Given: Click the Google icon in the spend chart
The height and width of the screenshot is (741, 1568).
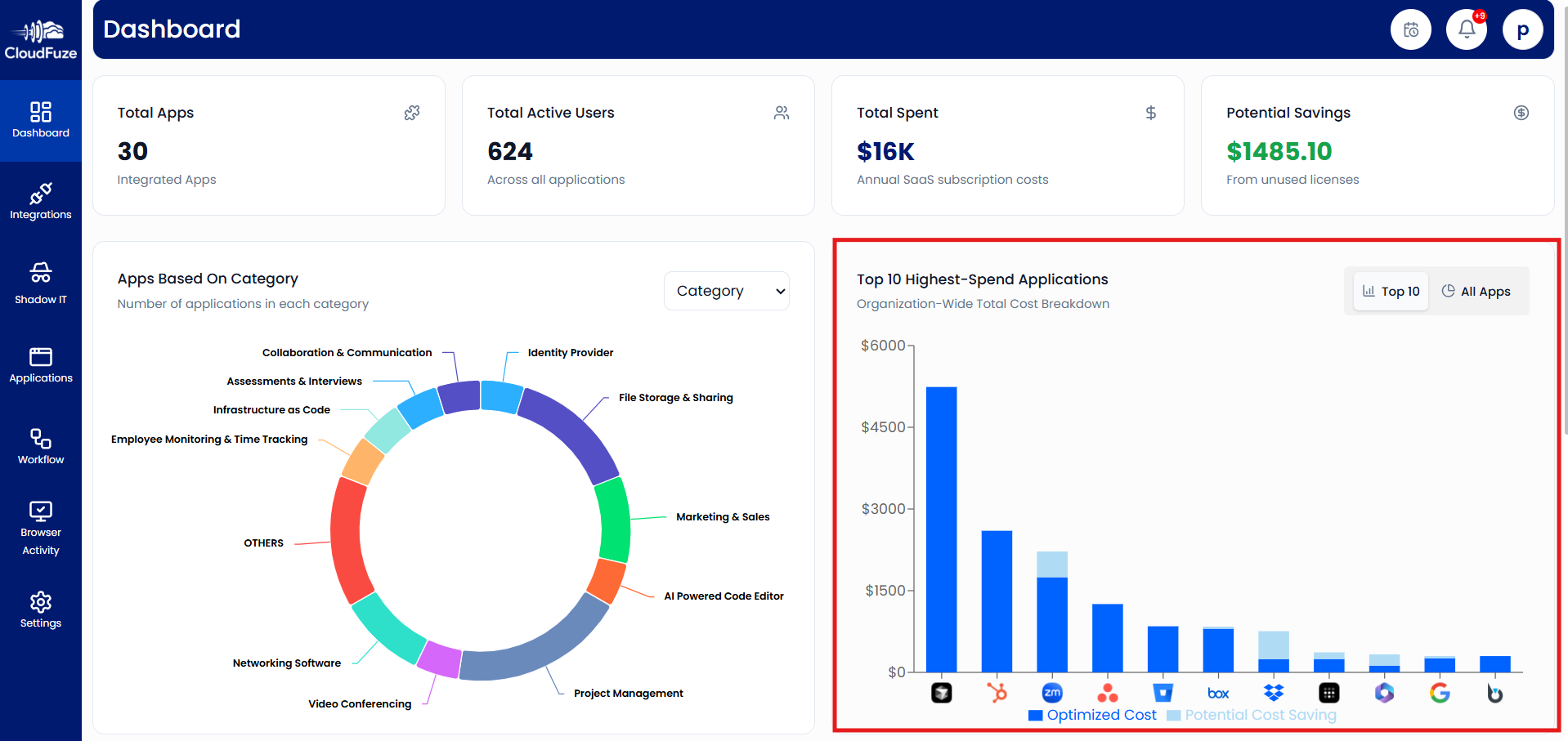Looking at the screenshot, I should [1440, 692].
